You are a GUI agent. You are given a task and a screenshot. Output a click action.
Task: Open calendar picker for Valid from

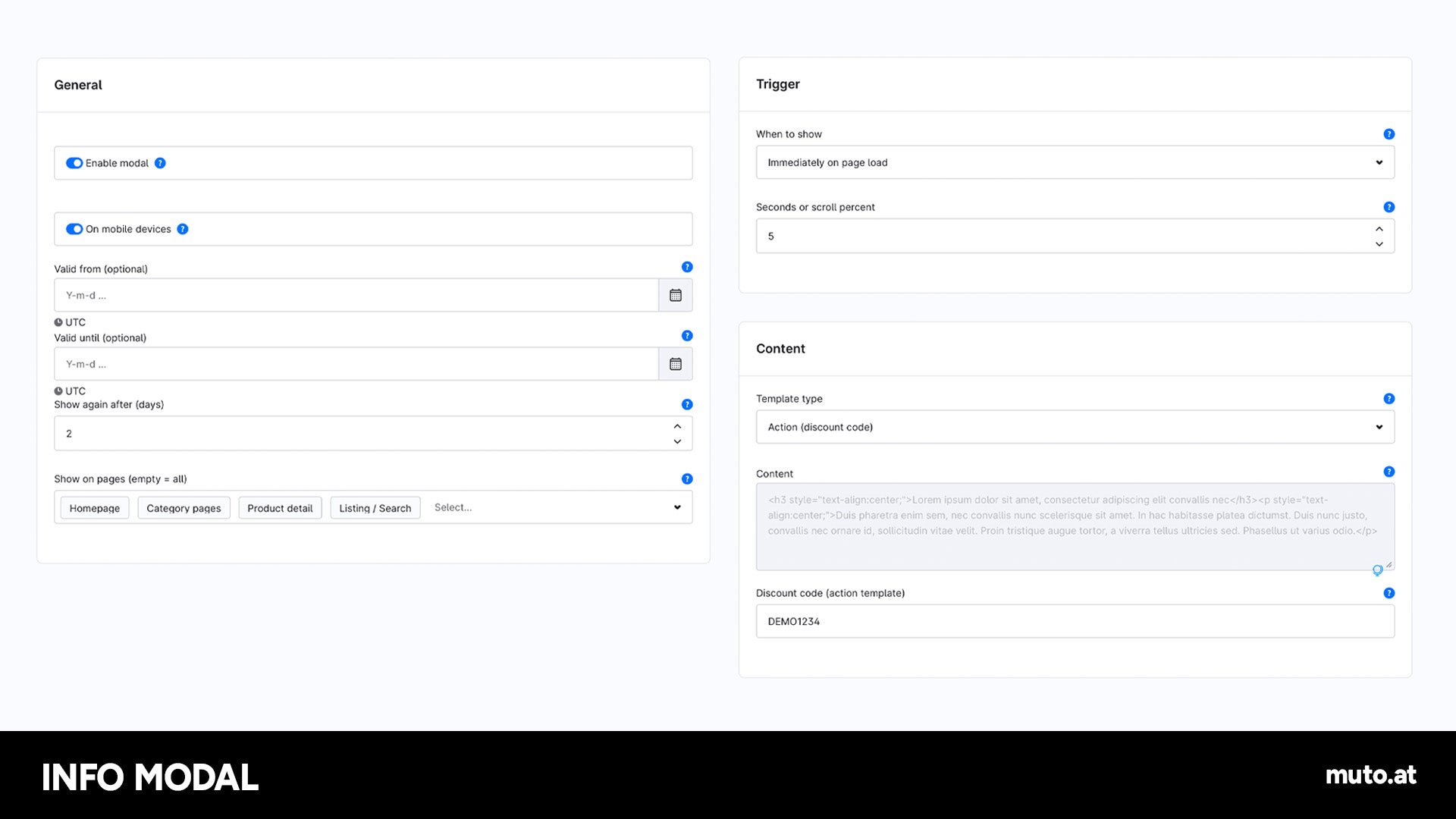[675, 295]
